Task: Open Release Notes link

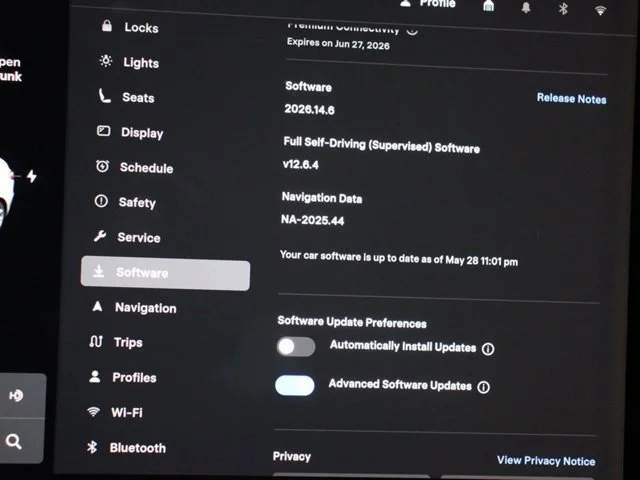Action: point(571,98)
